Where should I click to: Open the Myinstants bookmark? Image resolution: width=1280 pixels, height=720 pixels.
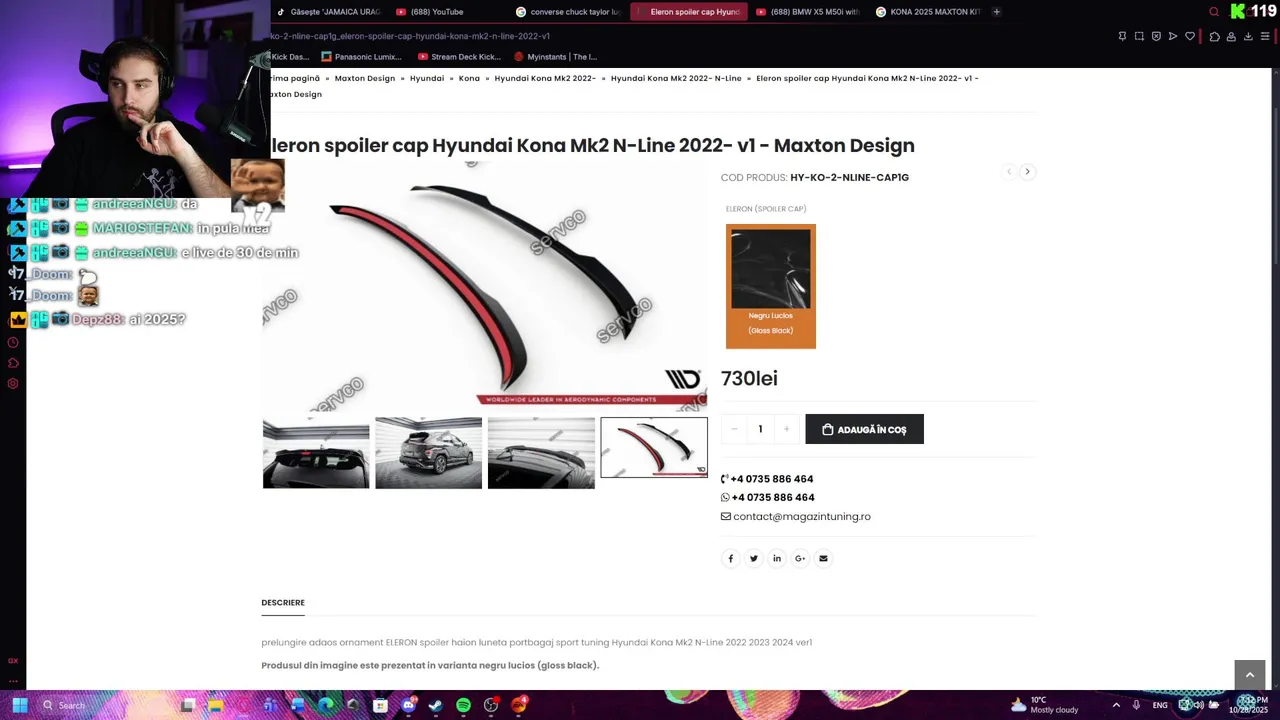555,57
